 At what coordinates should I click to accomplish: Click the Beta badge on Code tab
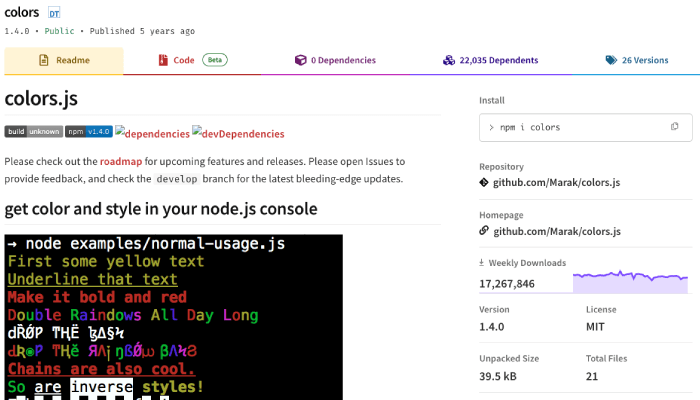tap(215, 60)
